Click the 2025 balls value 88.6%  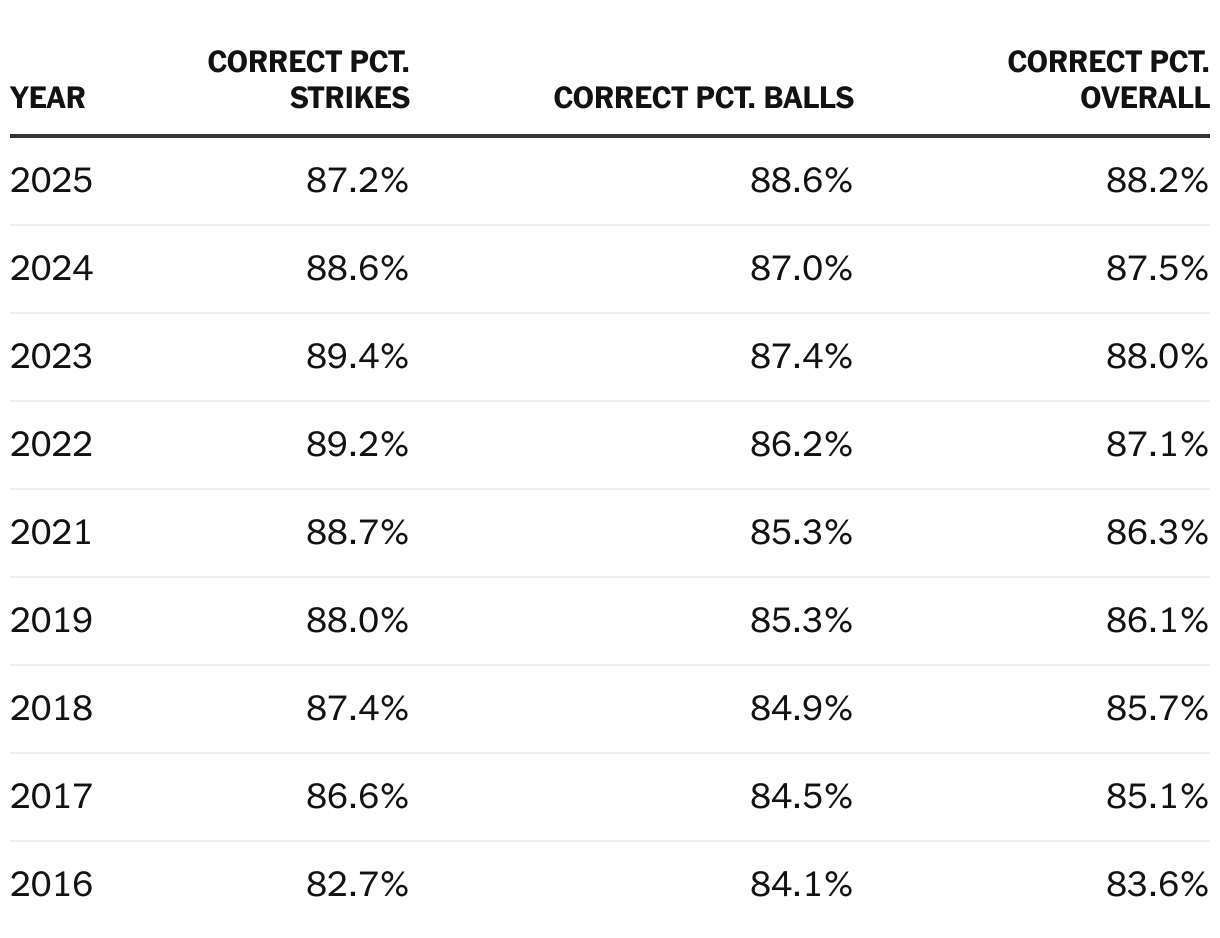point(801,181)
